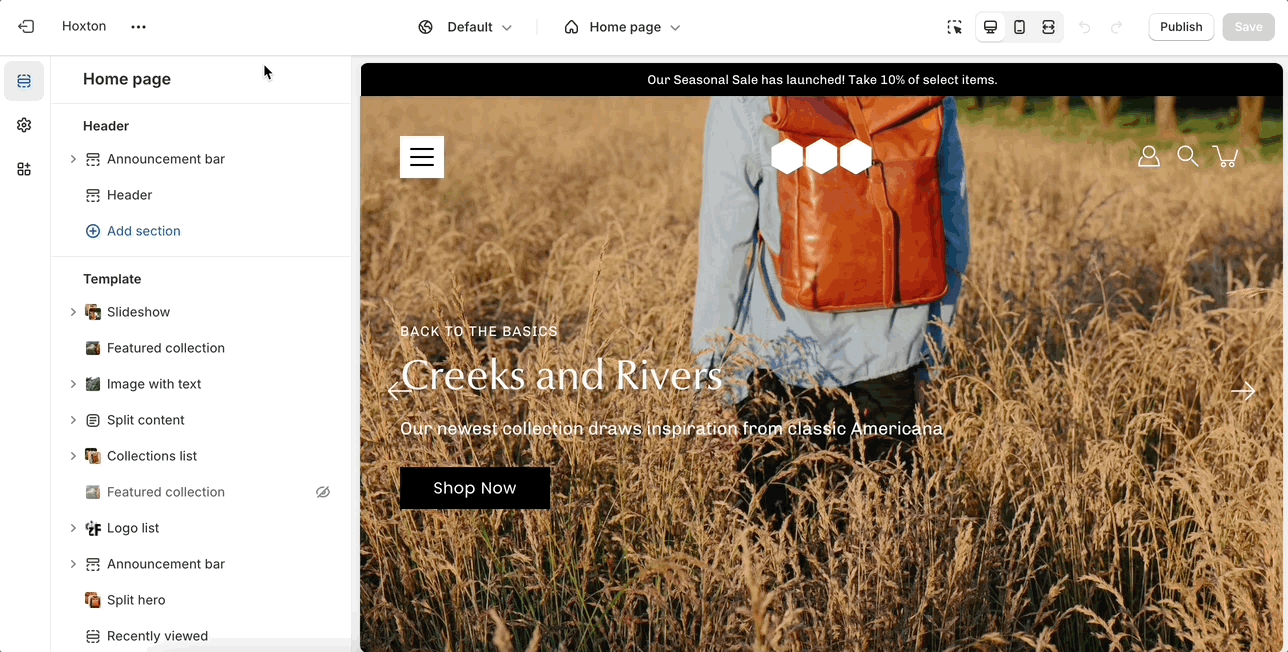1288x652 pixels.
Task: Click the exit editor icon
Action: [26, 27]
